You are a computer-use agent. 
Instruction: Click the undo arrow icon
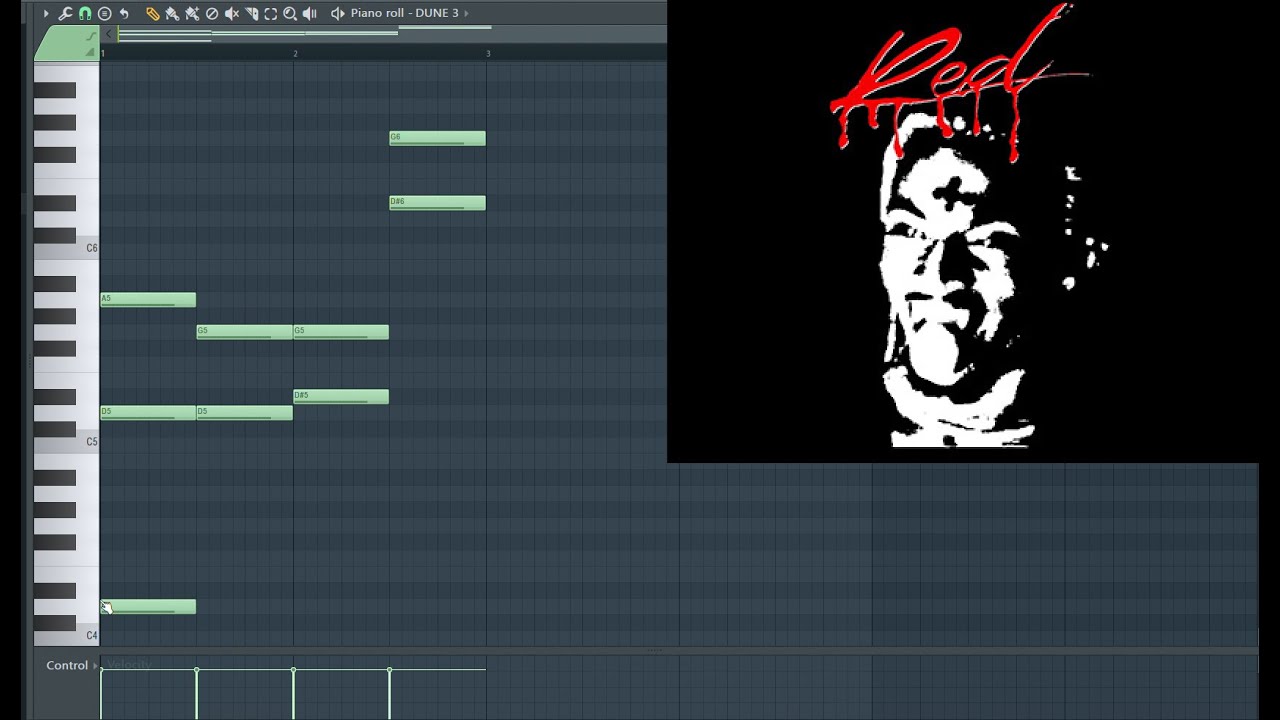click(124, 13)
